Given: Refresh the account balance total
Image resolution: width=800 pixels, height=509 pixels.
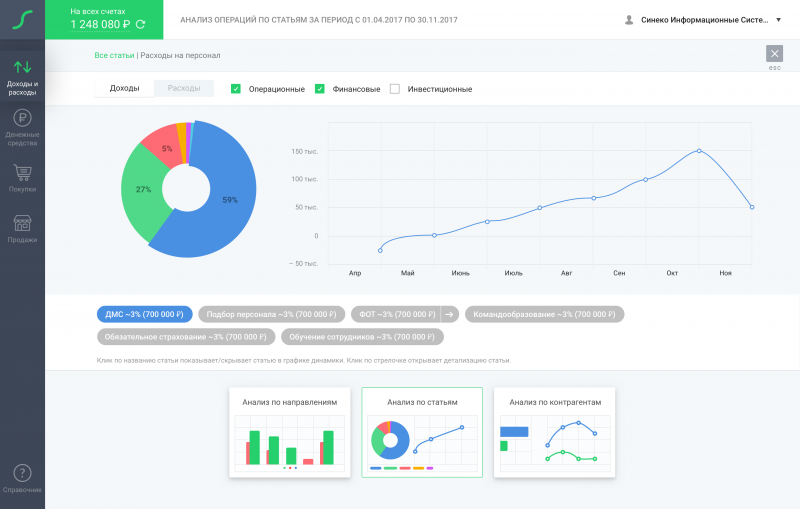Looking at the screenshot, I should pyautogui.click(x=140, y=24).
